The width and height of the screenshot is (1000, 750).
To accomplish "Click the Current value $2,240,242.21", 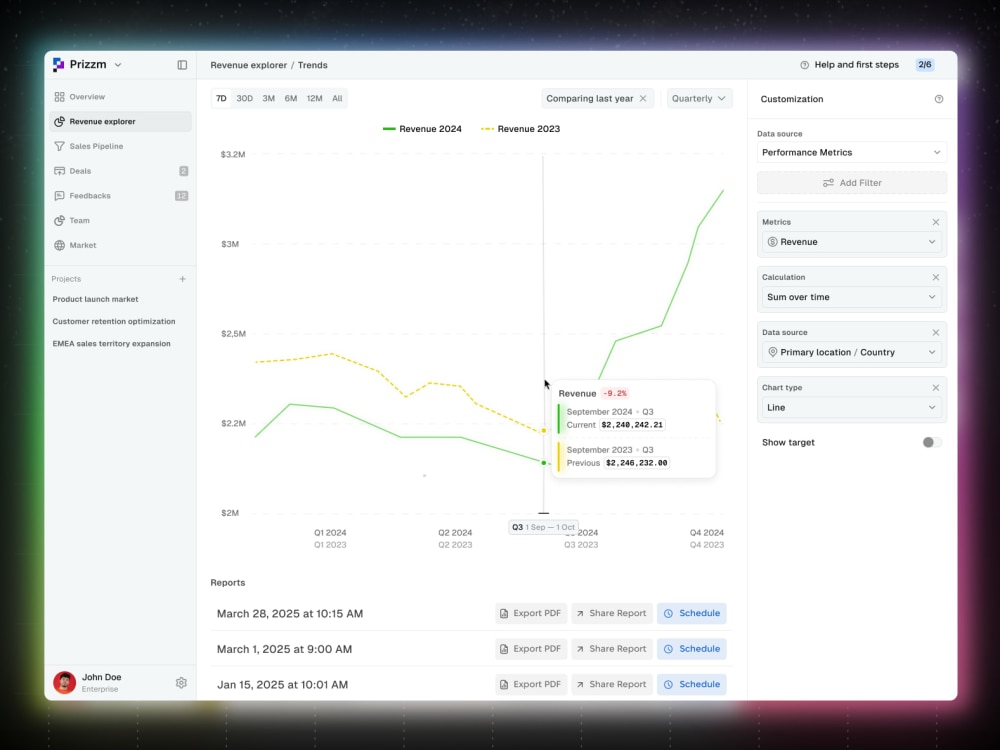I will coord(632,425).
